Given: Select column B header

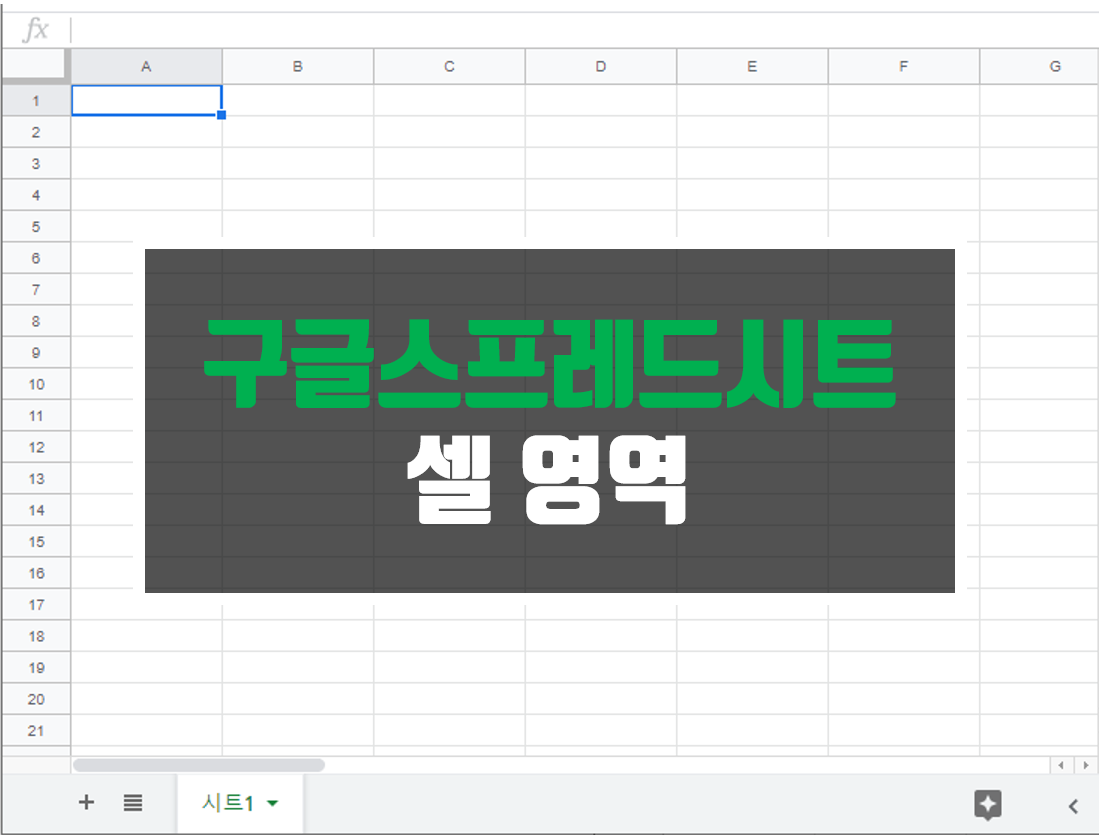Looking at the screenshot, I should pyautogui.click(x=298, y=67).
